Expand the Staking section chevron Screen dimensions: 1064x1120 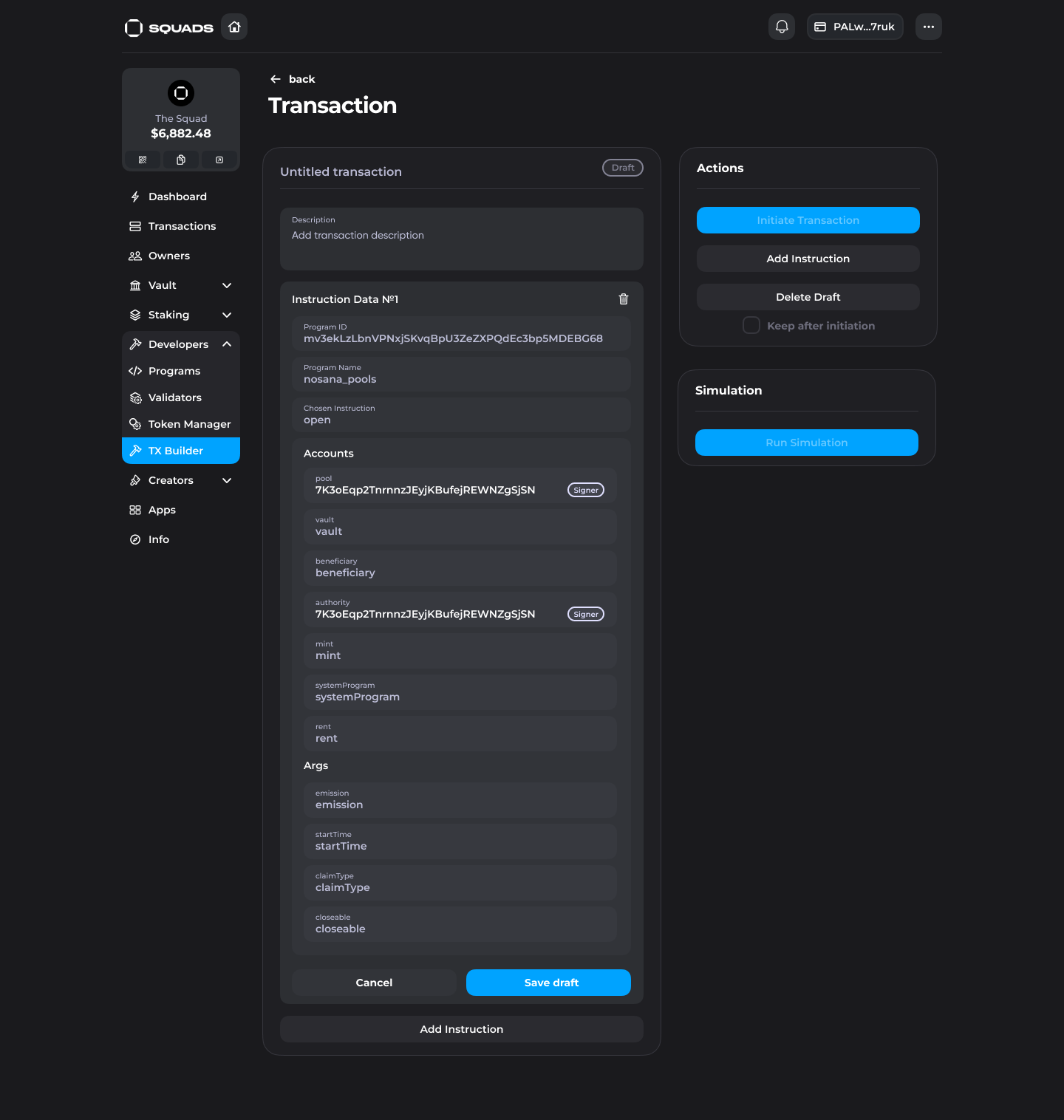(227, 315)
